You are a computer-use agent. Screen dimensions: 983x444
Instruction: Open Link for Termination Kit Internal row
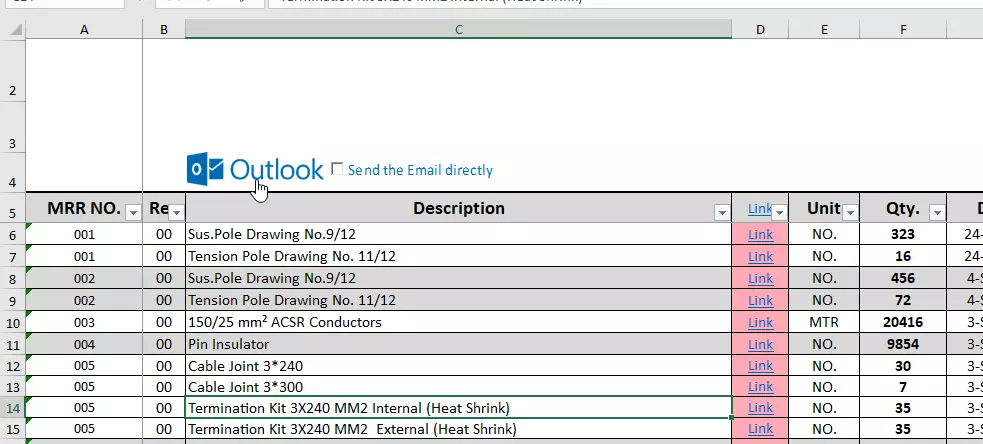[760, 408]
